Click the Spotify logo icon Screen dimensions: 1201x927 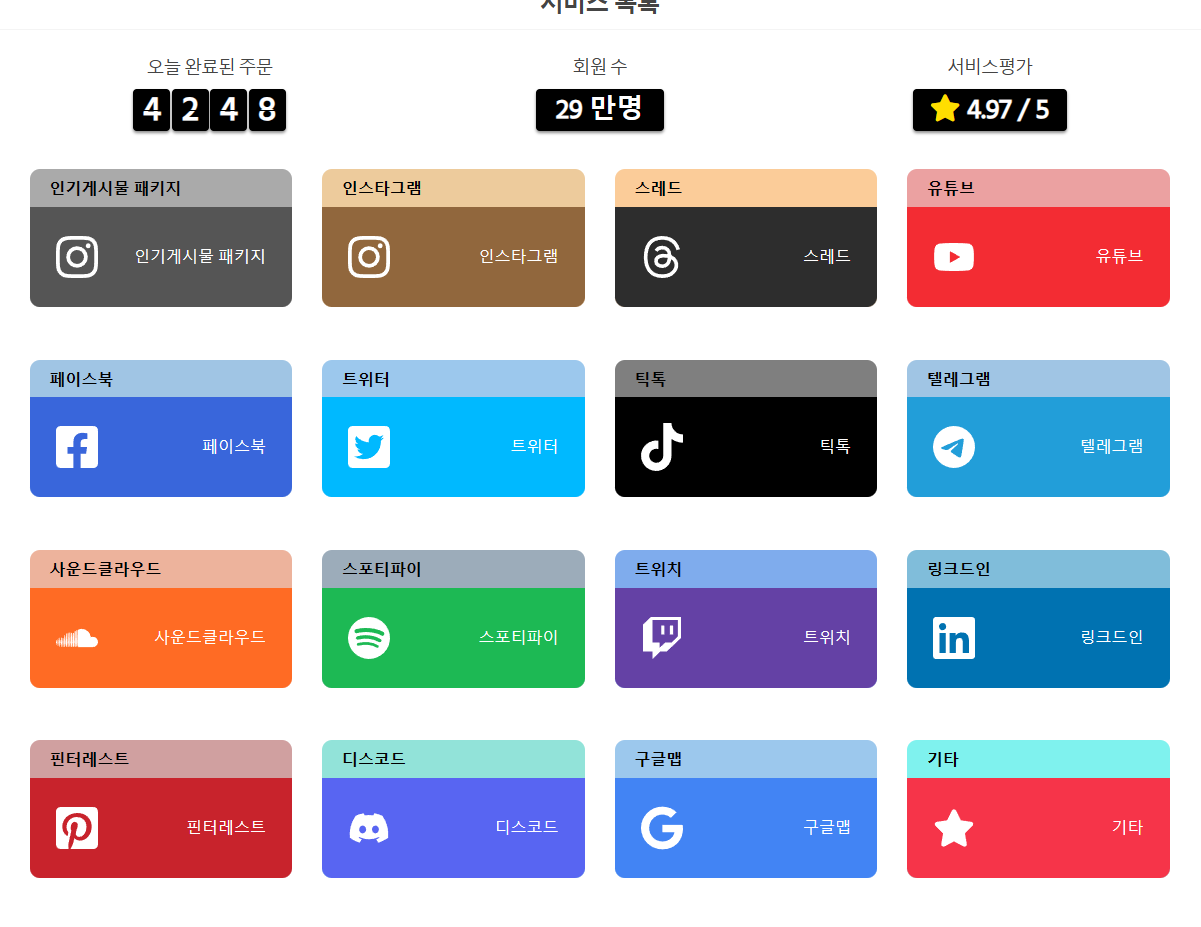(x=369, y=638)
